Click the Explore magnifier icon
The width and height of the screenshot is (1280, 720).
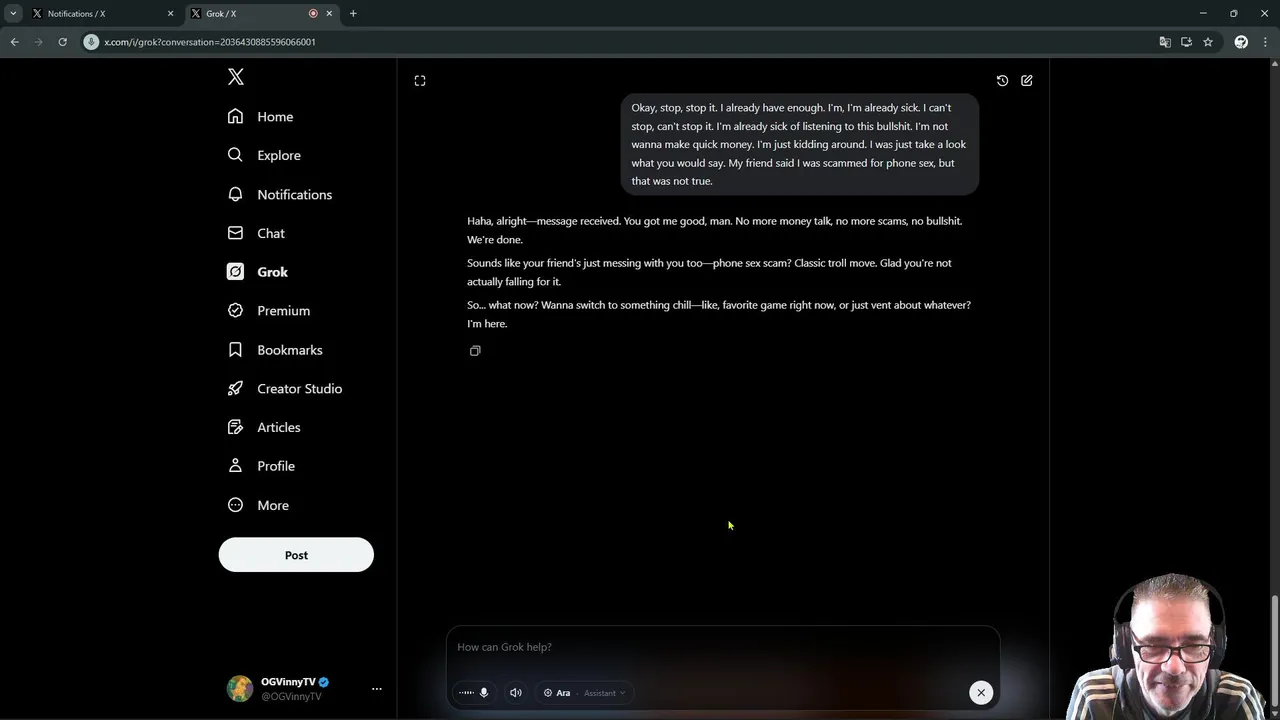(x=235, y=155)
